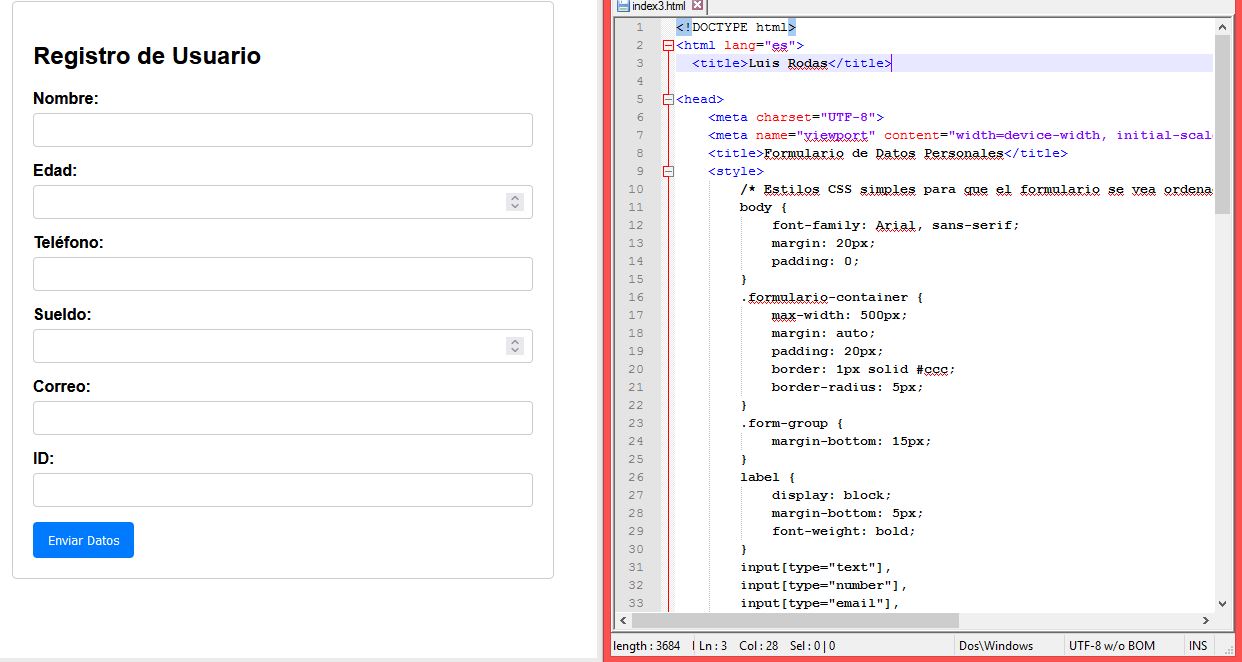
Task: Collapse the html tag fold marker on line 2
Action: 668,45
